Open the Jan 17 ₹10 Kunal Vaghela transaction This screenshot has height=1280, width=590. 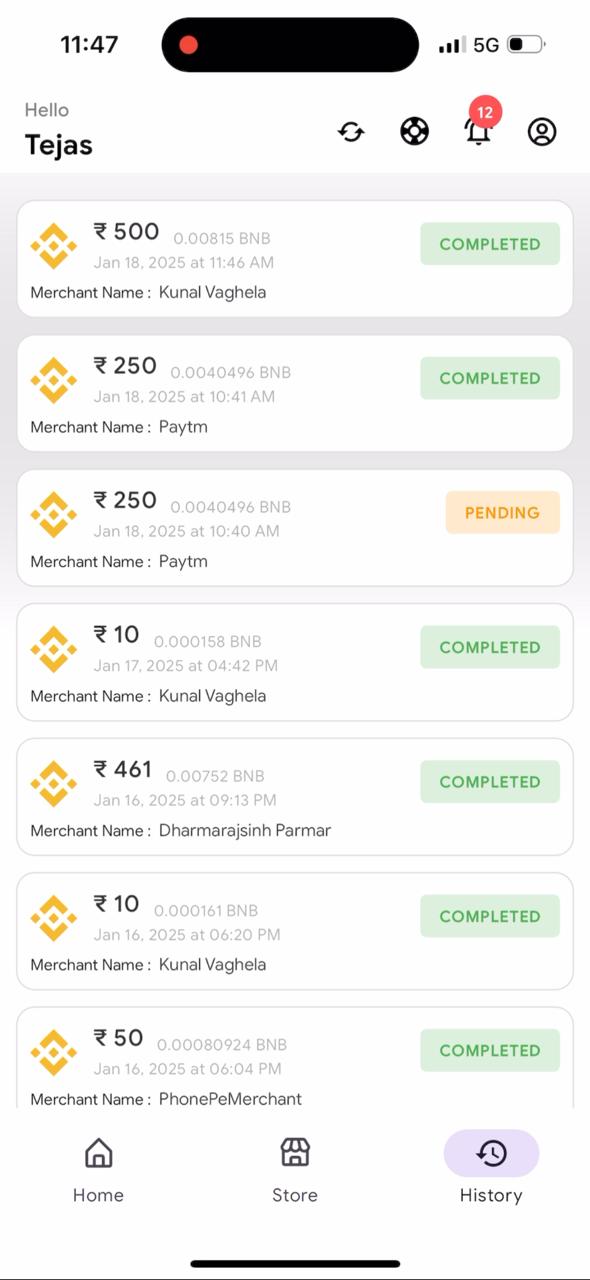pos(295,662)
